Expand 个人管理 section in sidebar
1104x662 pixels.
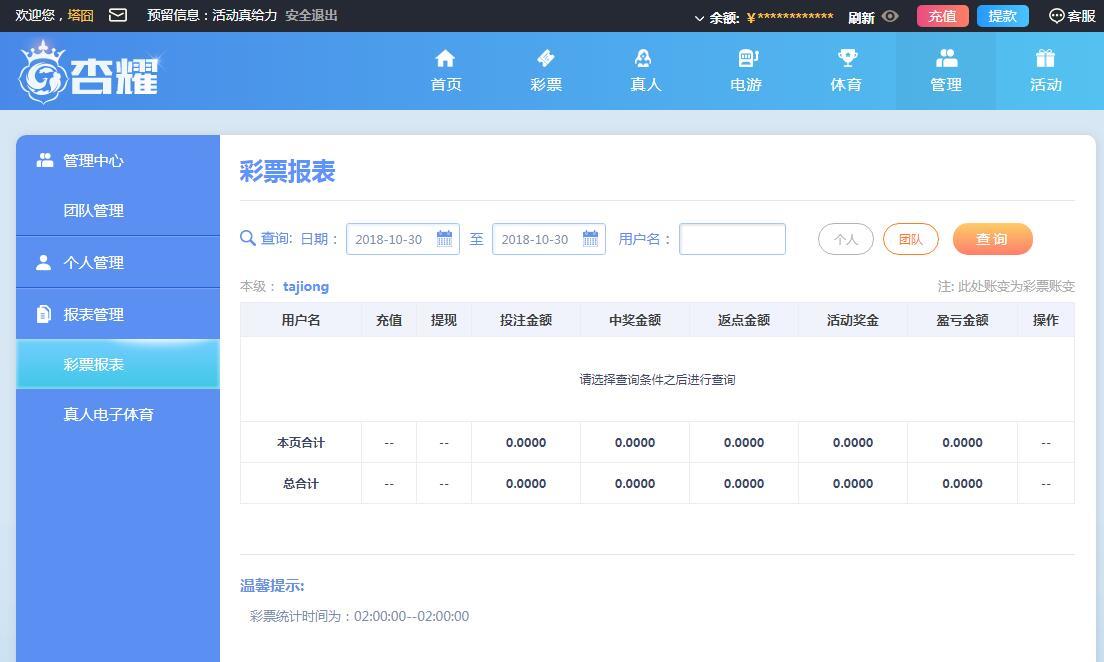[x=118, y=262]
